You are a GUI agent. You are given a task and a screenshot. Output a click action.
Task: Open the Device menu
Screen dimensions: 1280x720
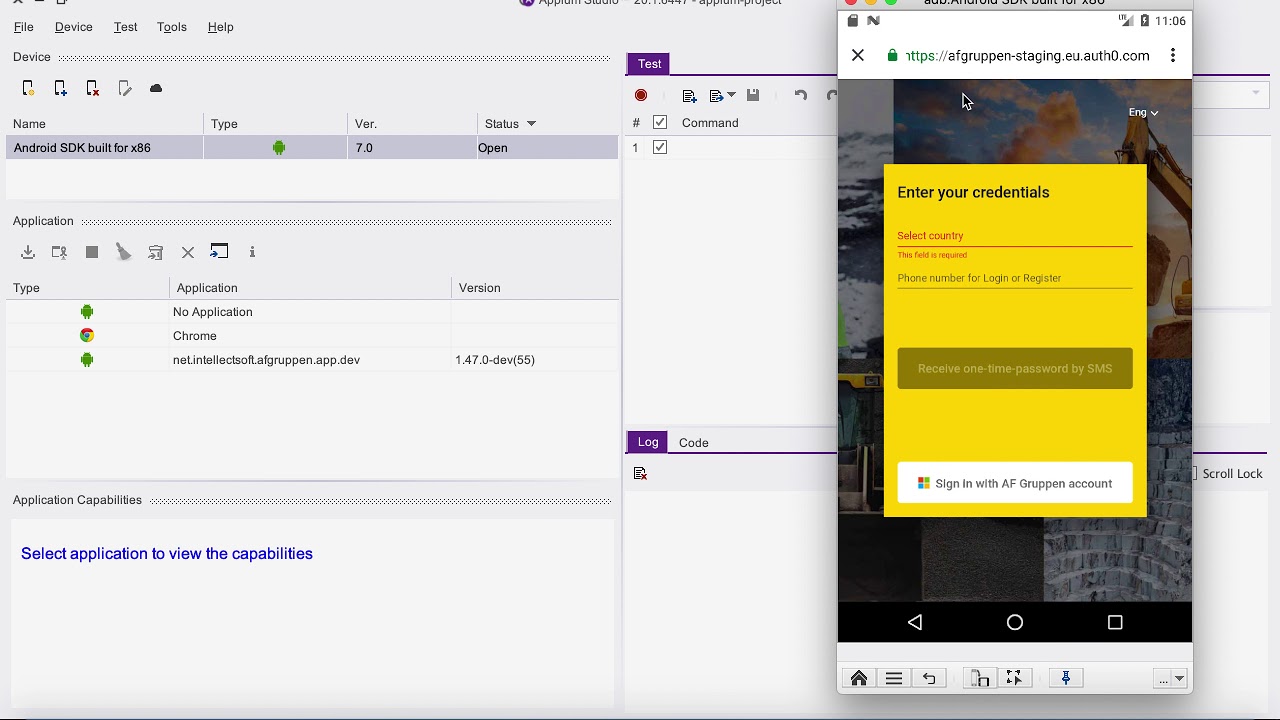tap(73, 27)
